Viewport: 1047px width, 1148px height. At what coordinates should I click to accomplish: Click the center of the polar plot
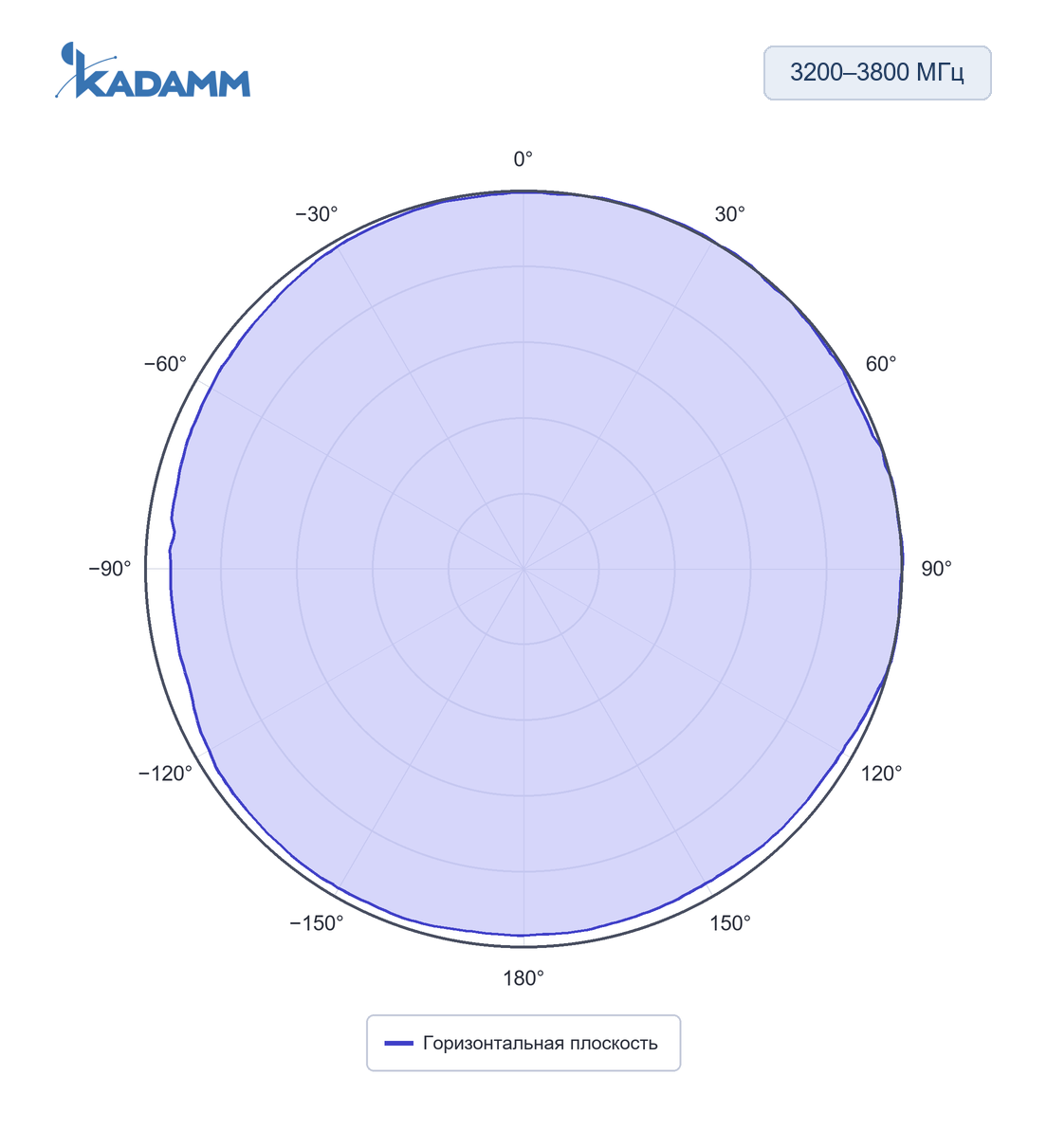tap(523, 569)
